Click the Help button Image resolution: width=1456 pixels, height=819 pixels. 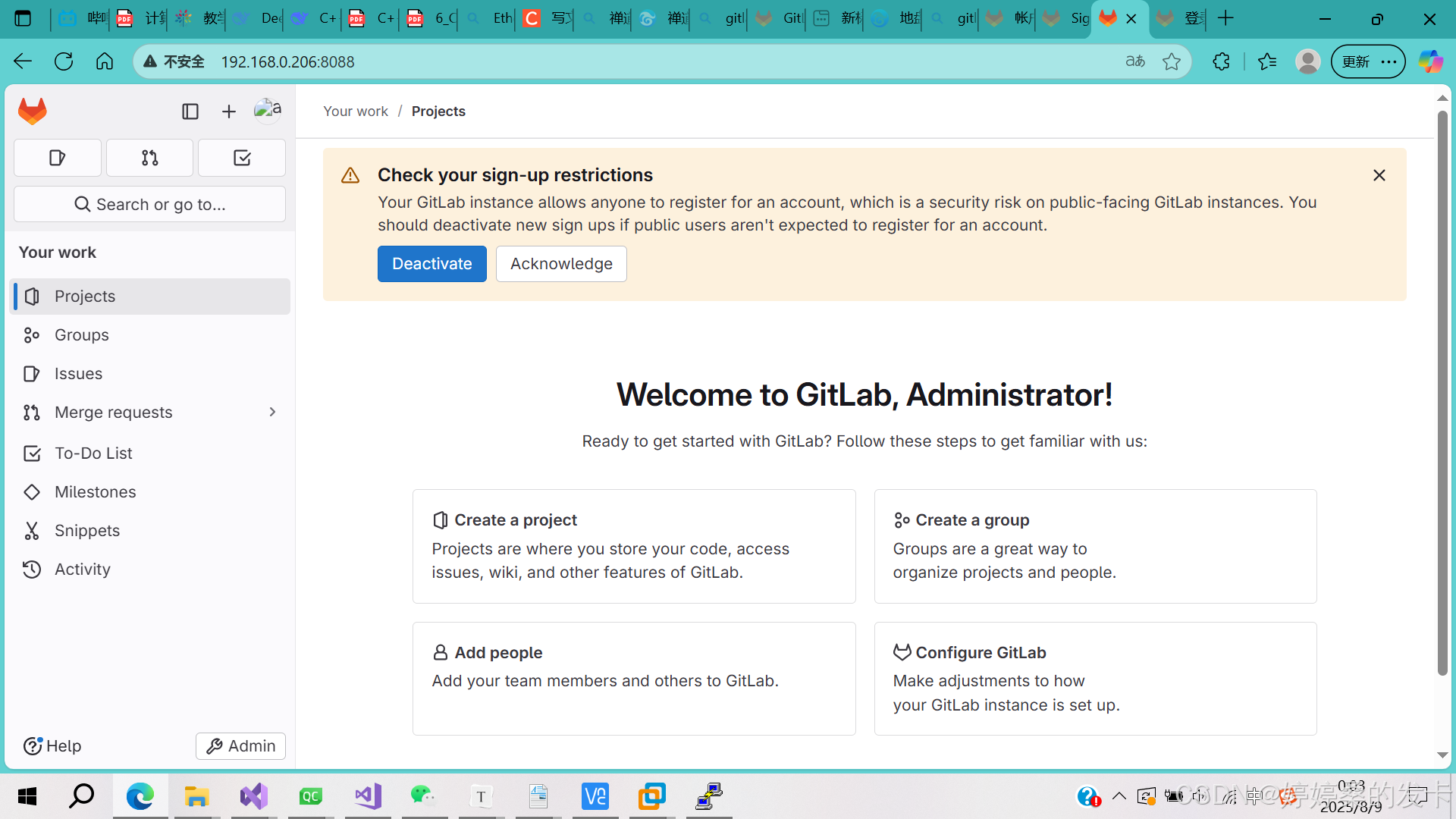[x=52, y=745]
